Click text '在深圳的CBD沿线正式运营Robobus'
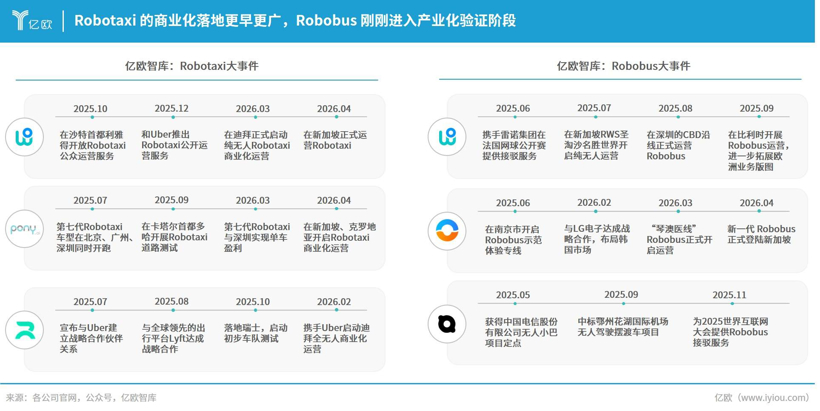820x411 pixels. click(678, 145)
